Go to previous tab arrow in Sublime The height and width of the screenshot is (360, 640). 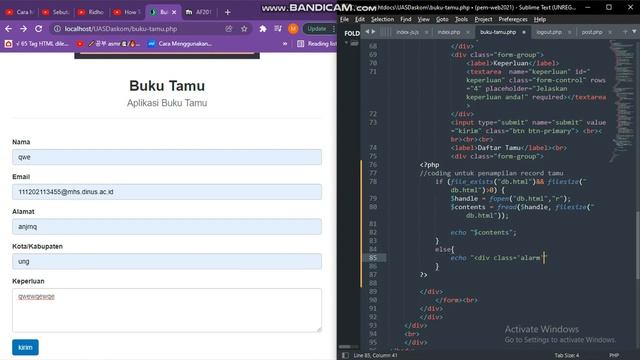click(367, 32)
